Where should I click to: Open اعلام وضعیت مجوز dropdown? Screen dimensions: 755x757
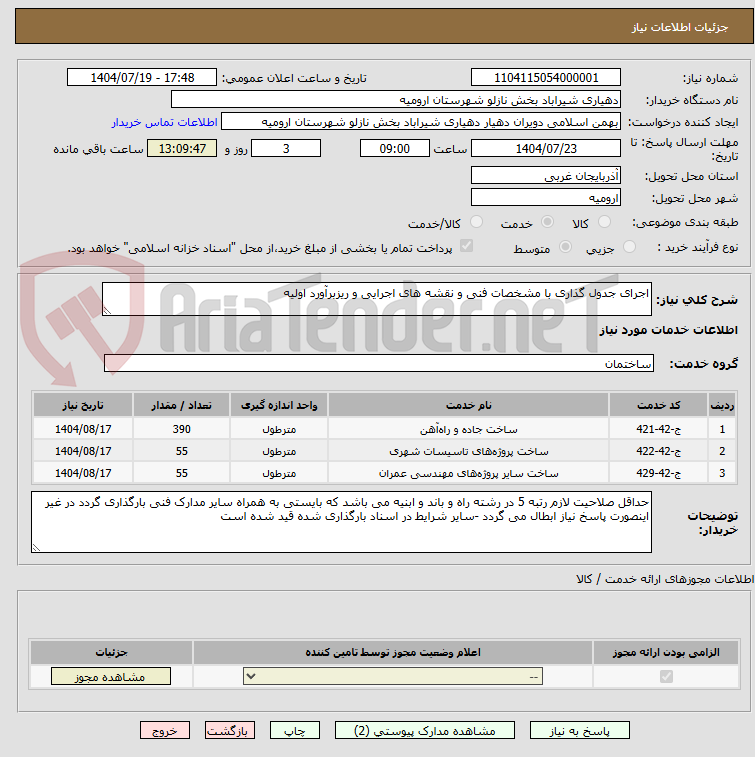(x=393, y=676)
